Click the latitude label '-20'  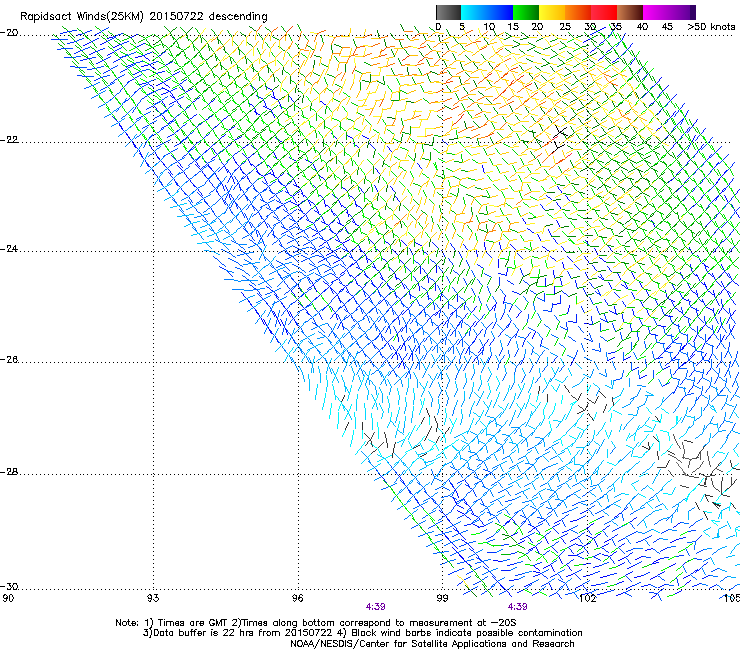(9, 33)
